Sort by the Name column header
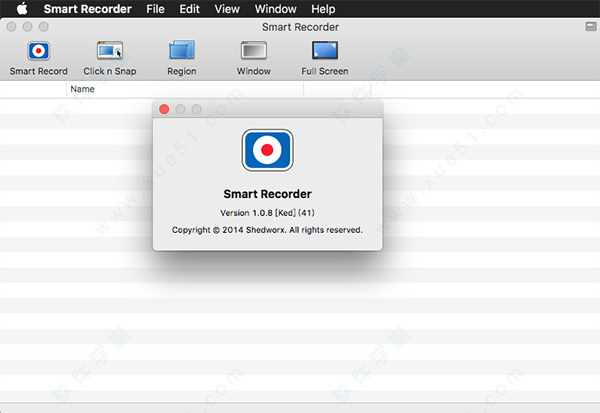Image resolution: width=600 pixels, height=413 pixels. pyautogui.click(x=185, y=89)
